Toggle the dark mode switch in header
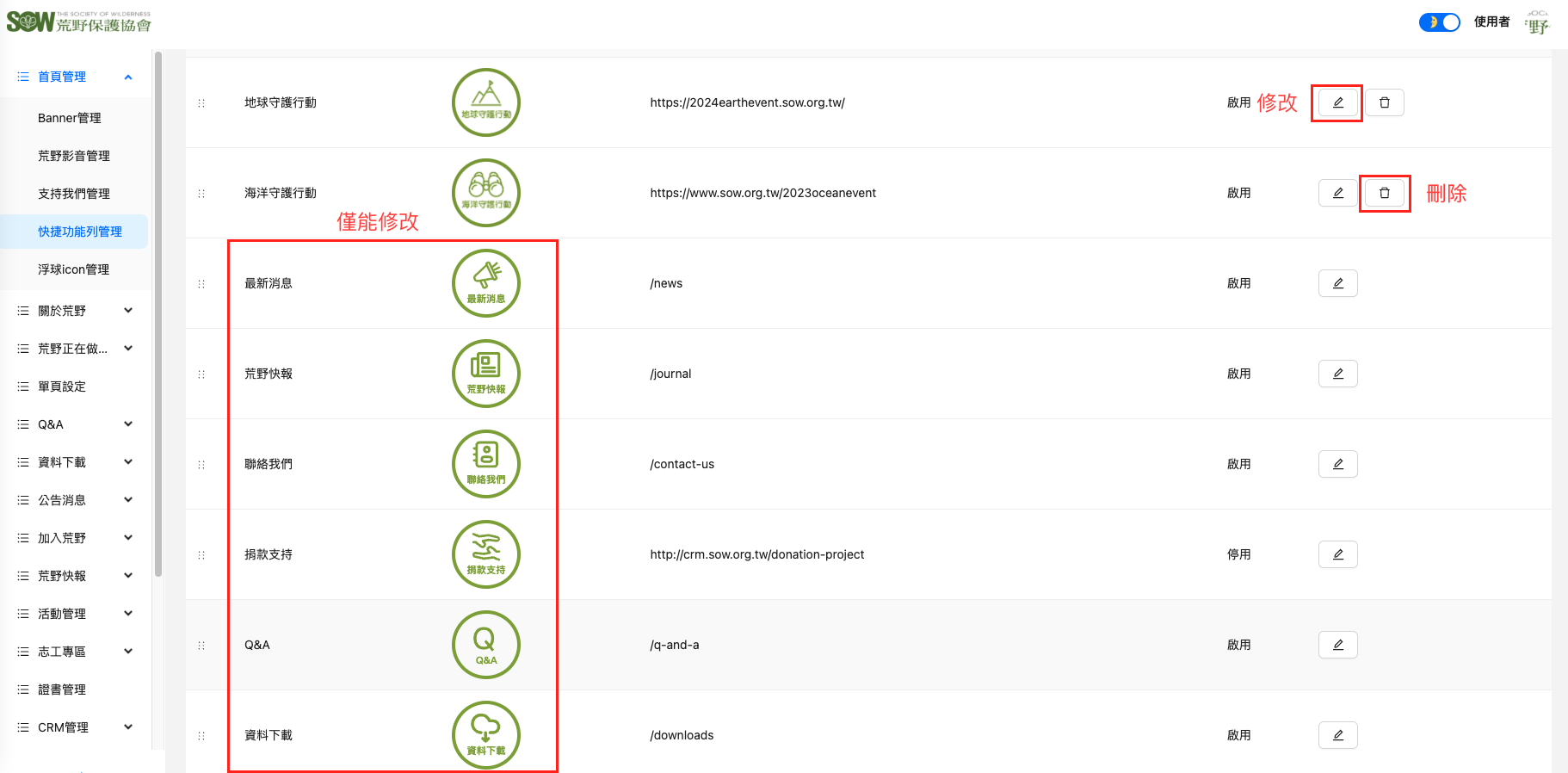 pos(1439,22)
